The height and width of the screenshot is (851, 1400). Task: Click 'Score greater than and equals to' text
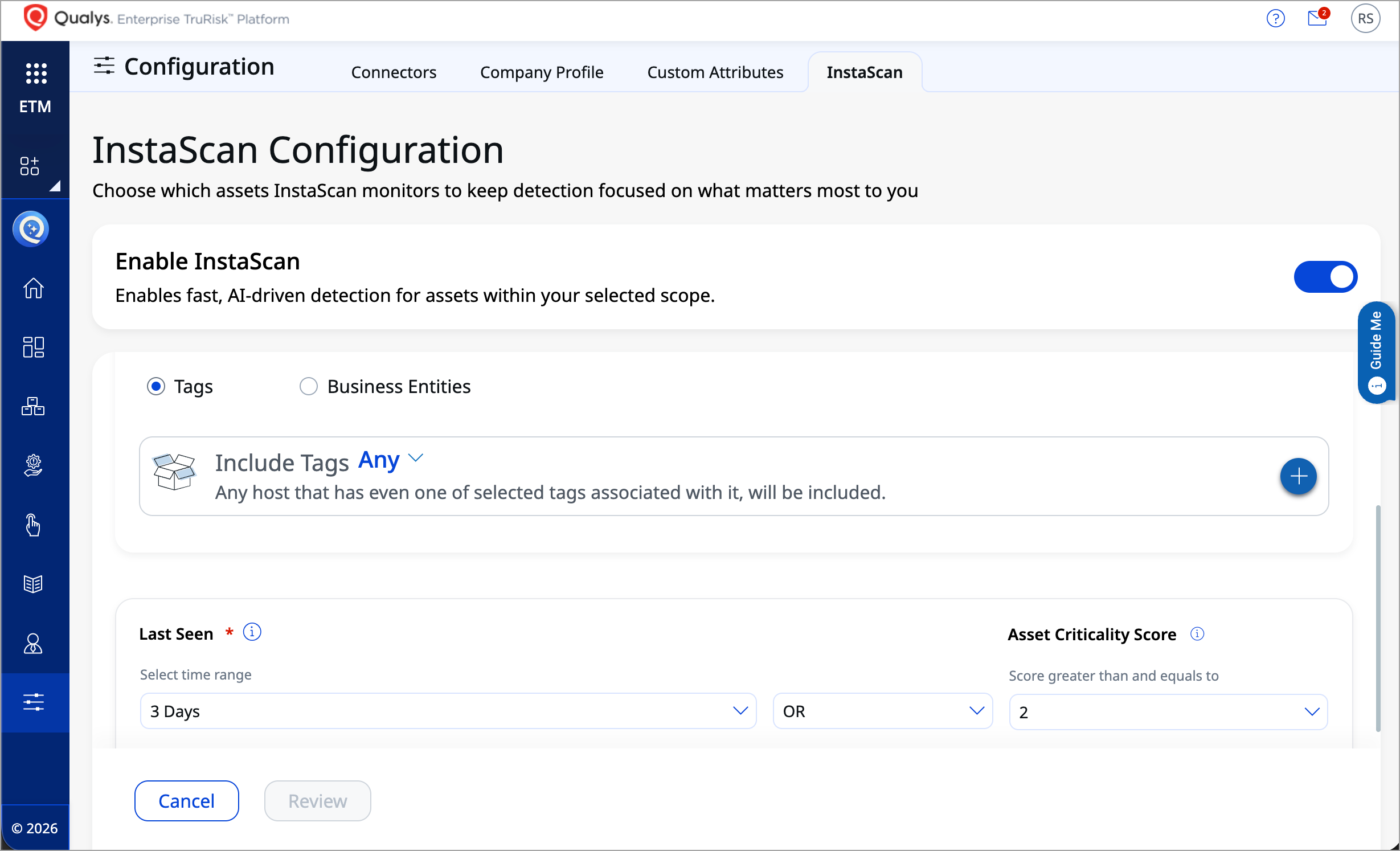1114,676
